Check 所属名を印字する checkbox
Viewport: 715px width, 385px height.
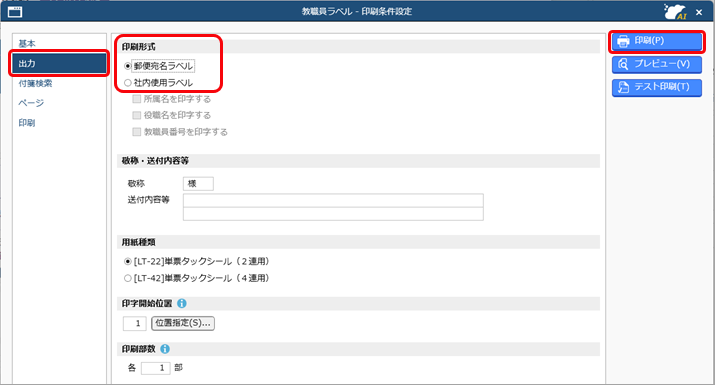point(136,99)
